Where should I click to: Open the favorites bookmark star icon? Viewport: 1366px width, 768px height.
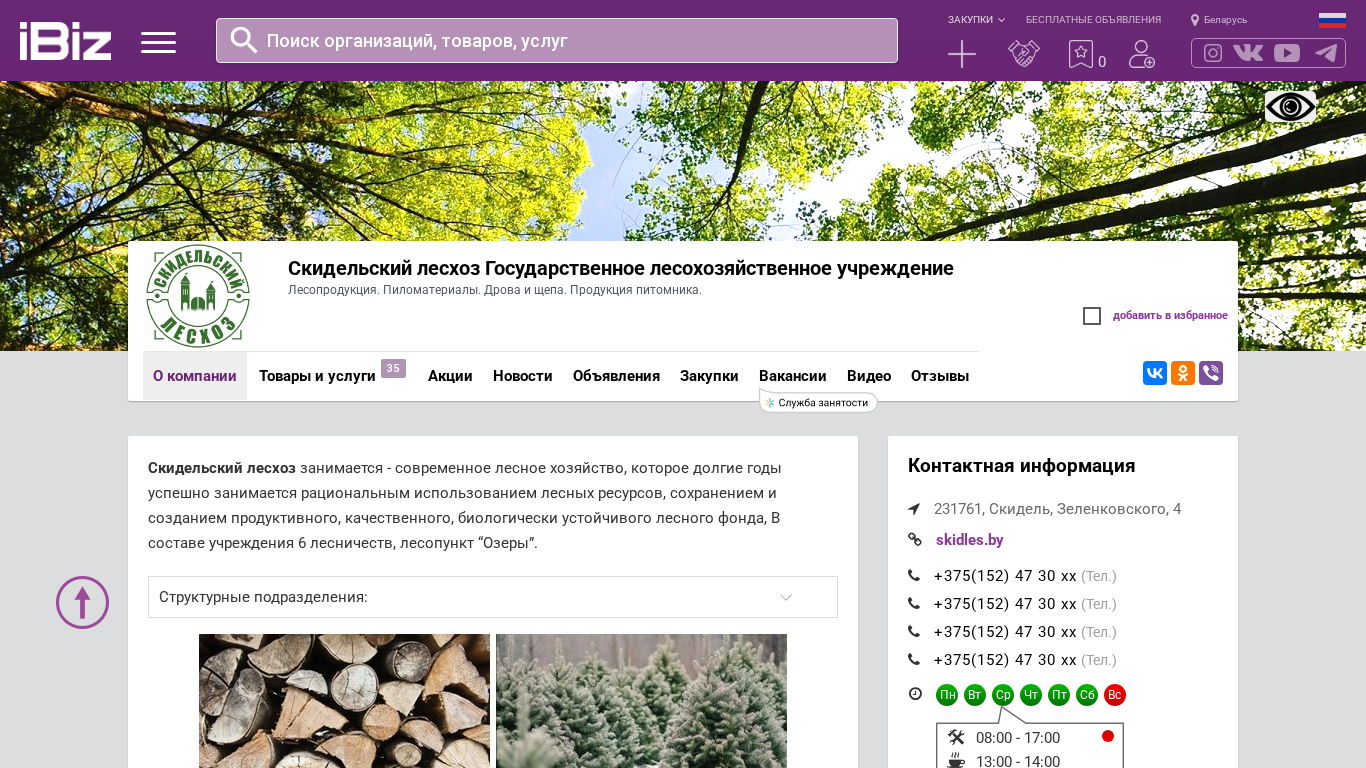[1081, 54]
